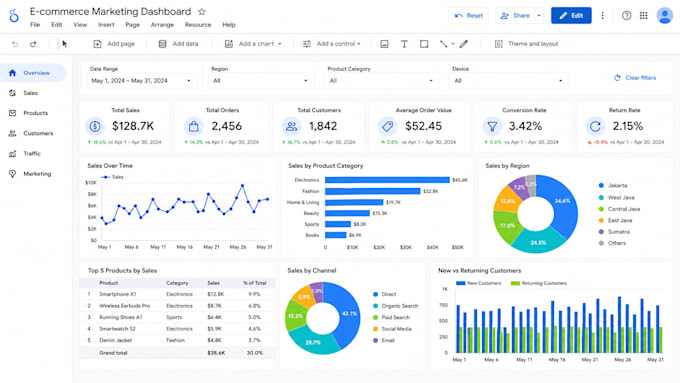Open Theme and layout
Screen dimensions: 680x383
(x=526, y=44)
